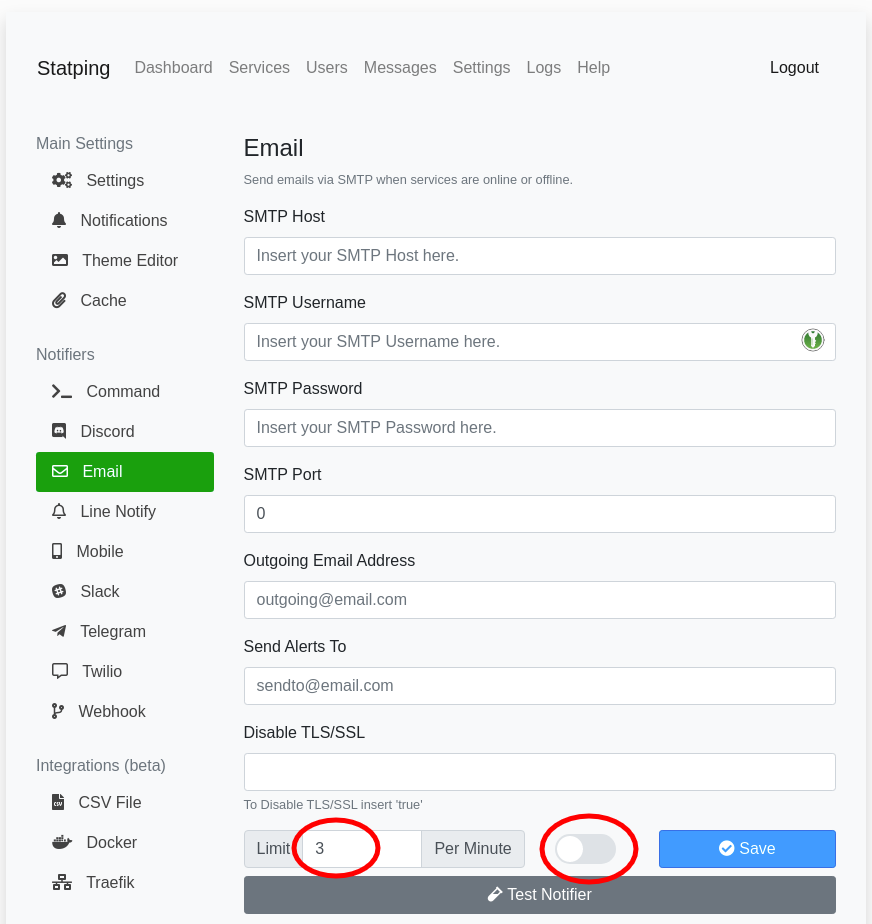Open the Webhook notifier by its label
Viewport: 872px width, 924px height.
tap(113, 712)
